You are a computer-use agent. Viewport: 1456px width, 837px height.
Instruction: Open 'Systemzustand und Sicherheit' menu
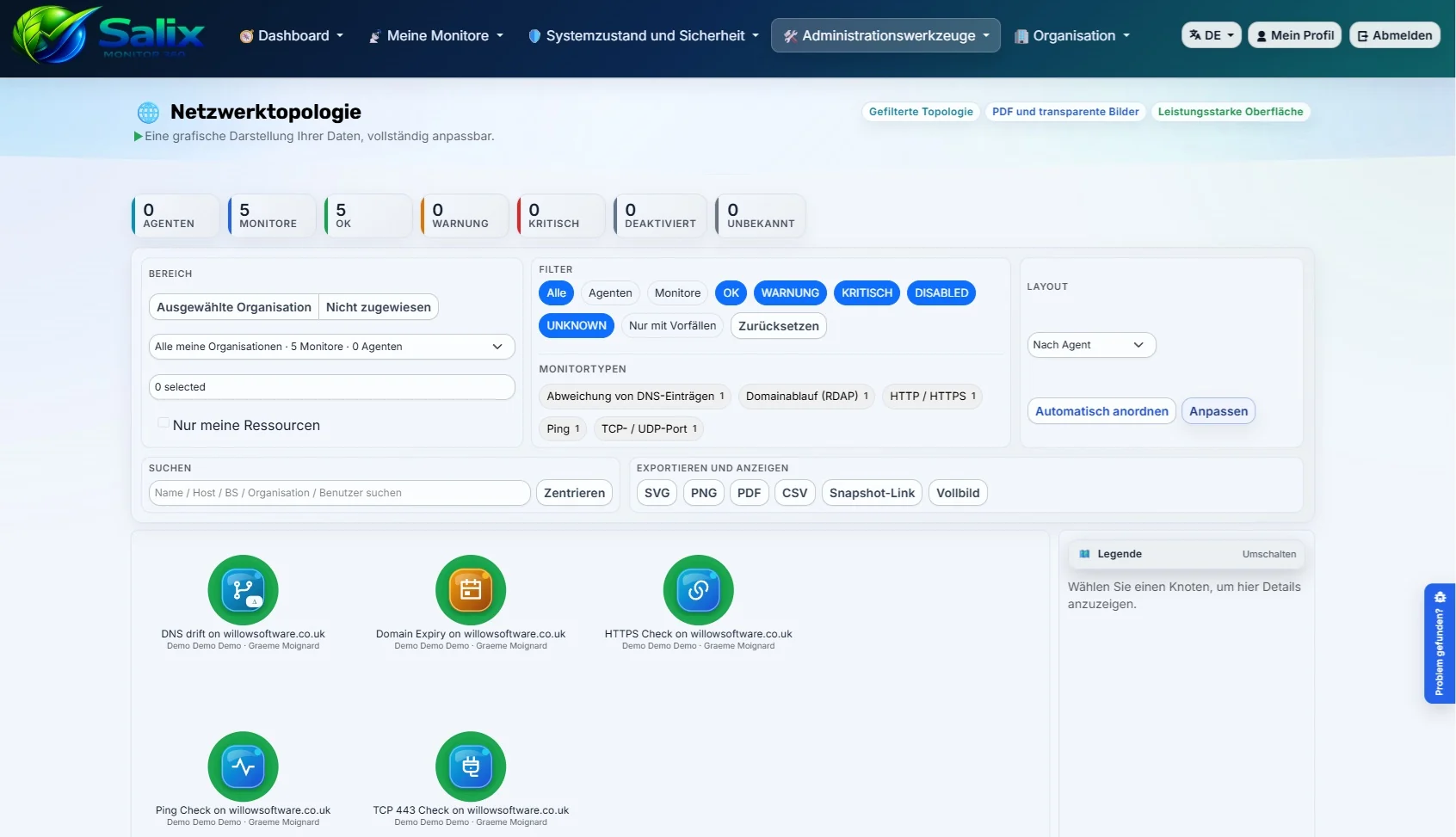(644, 35)
